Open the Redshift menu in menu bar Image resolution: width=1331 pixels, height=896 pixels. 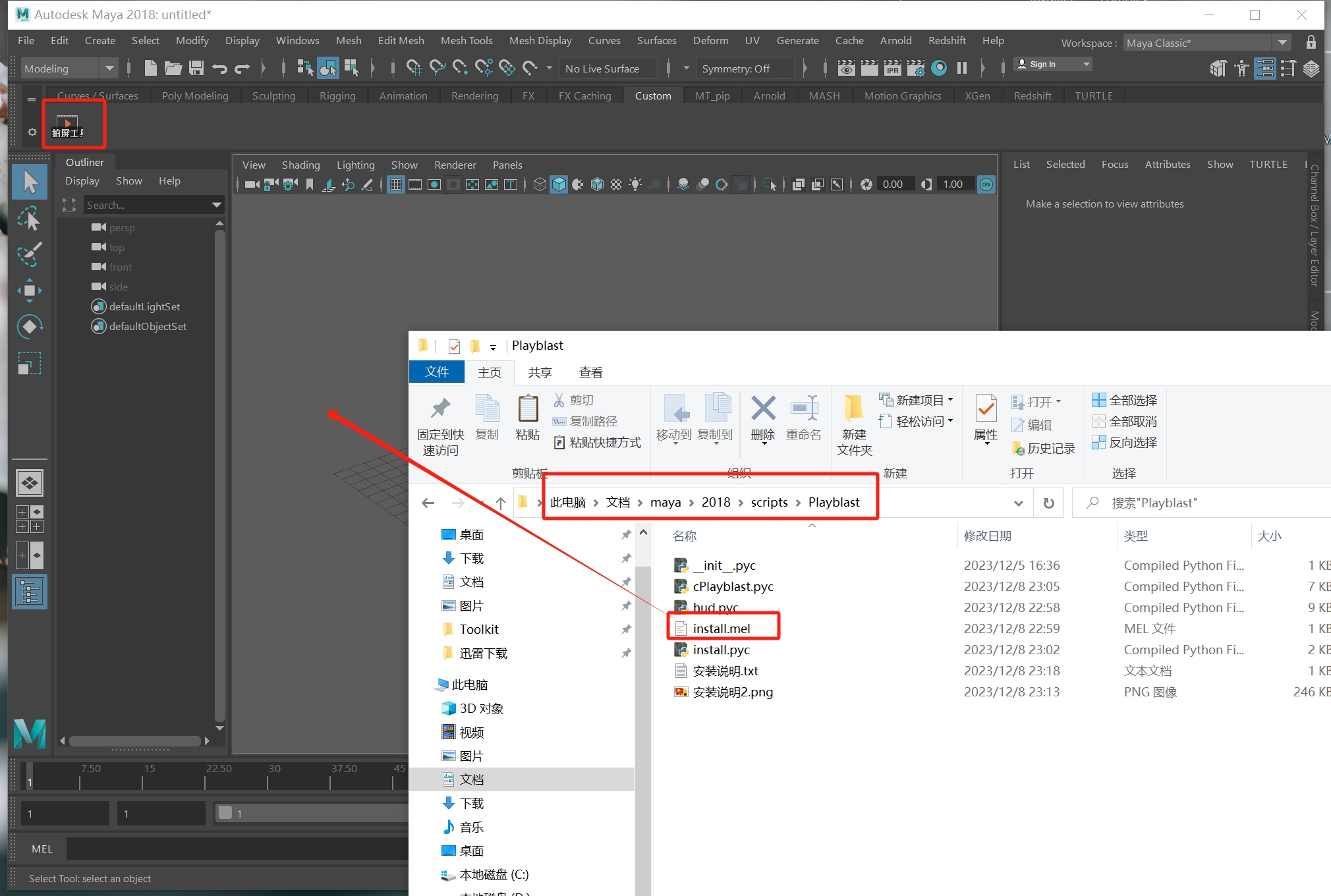947,40
